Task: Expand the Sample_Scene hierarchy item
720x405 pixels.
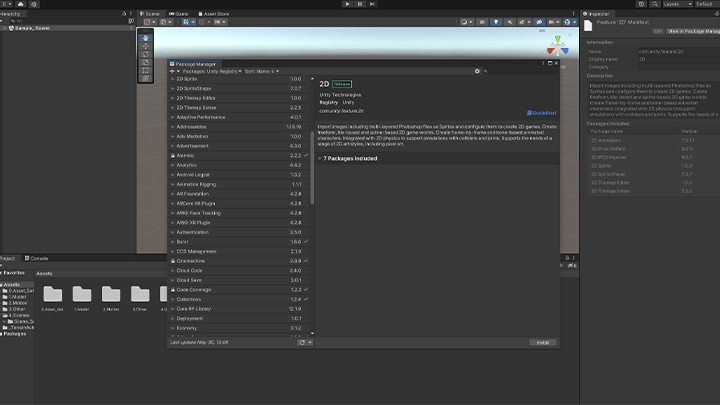Action: pyautogui.click(x=5, y=28)
